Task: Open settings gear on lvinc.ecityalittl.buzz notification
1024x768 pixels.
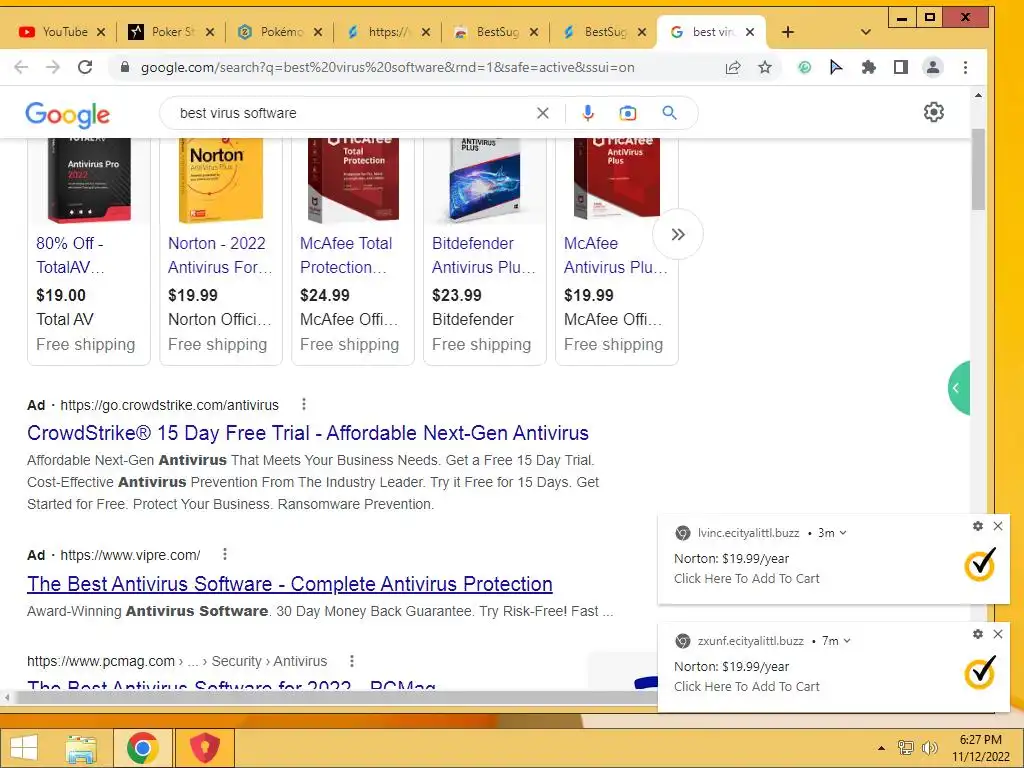Action: pyautogui.click(x=978, y=526)
